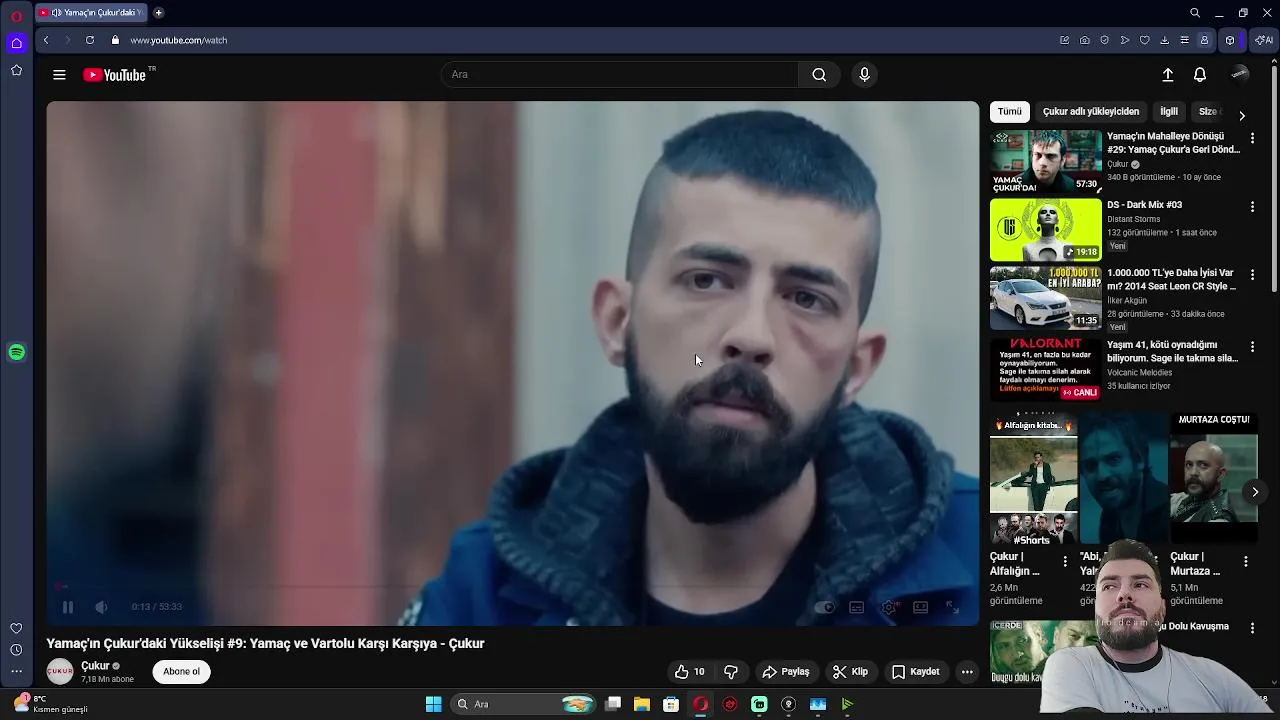This screenshot has width=1280, height=720.
Task: Dislike the video with thumbs down
Action: (731, 672)
